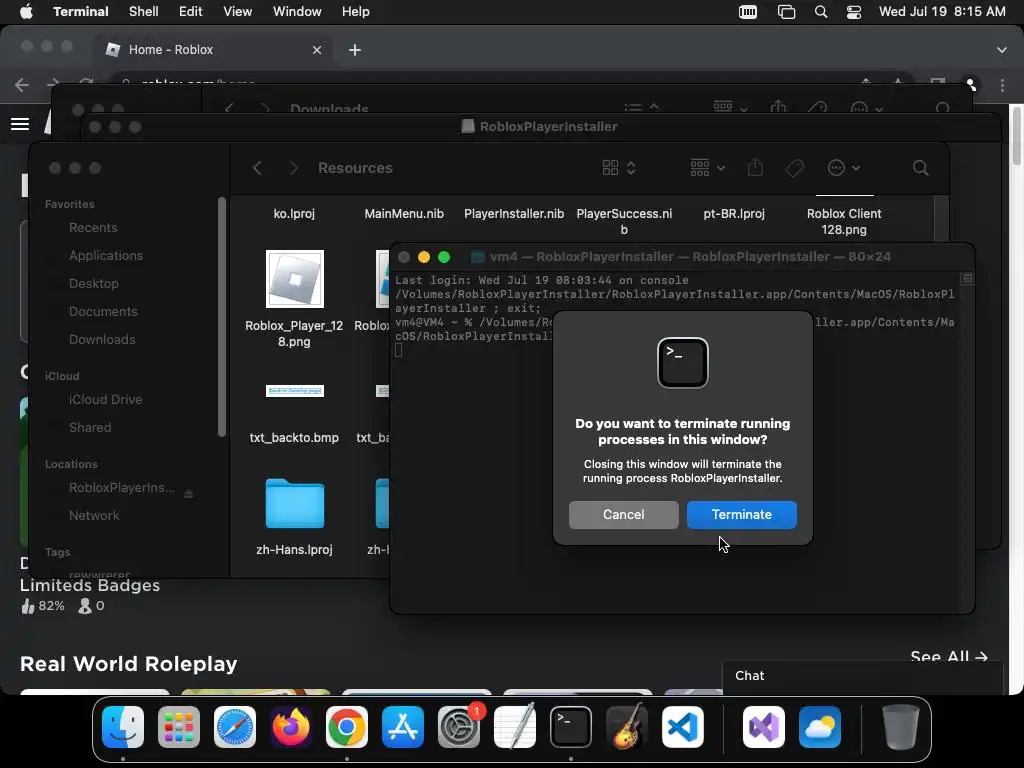
Task: Launch Visual Studio Code from Dock
Action: 683,727
